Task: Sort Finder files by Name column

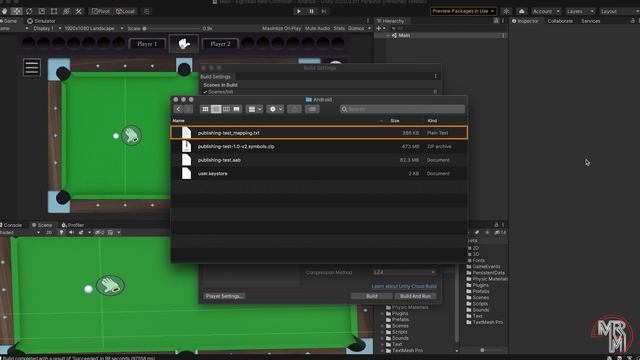Action: click(178, 121)
